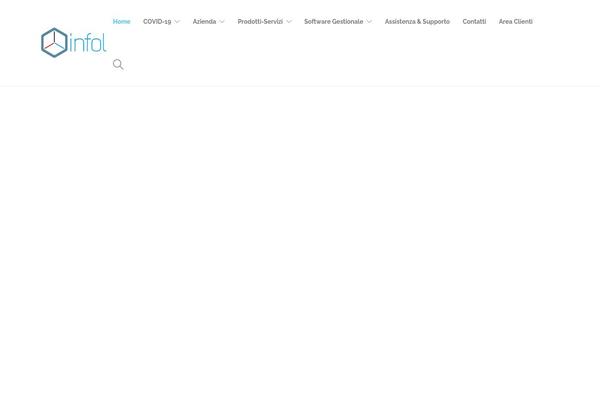Expand the Software Gestionale dropdown chevron
Screen dimensions: 600x400
(369, 22)
